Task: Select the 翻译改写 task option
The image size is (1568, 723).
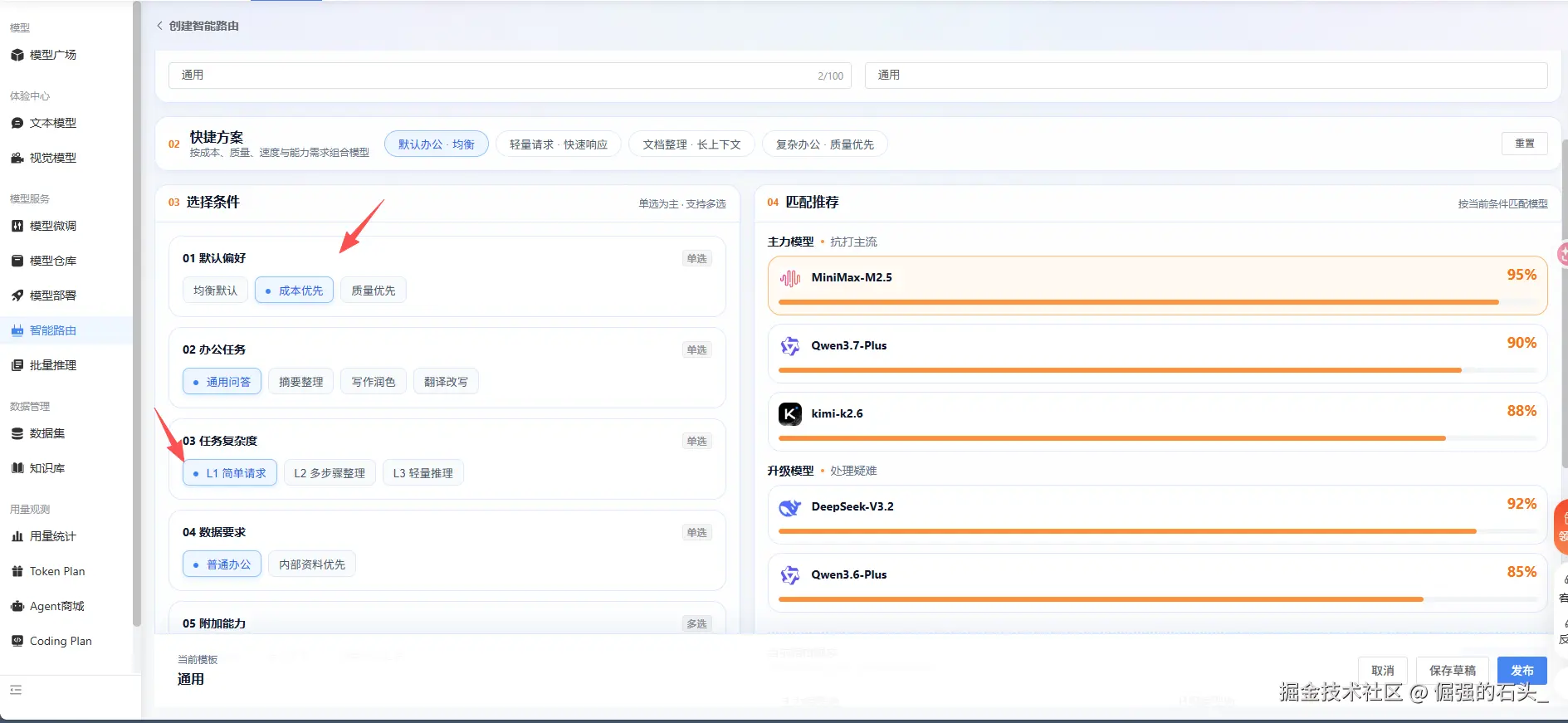Action: 446,382
